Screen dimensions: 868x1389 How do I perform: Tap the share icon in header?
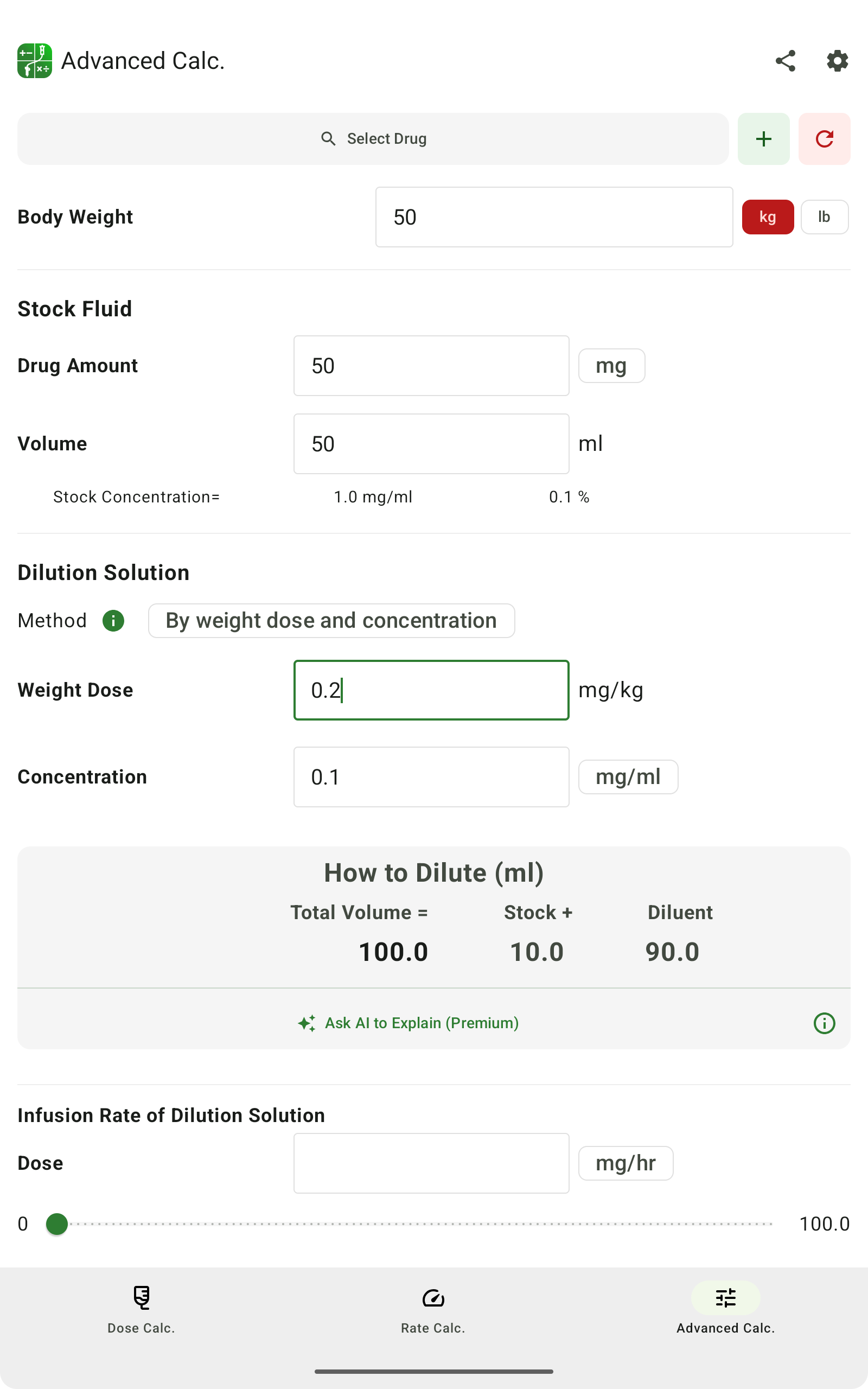click(785, 61)
